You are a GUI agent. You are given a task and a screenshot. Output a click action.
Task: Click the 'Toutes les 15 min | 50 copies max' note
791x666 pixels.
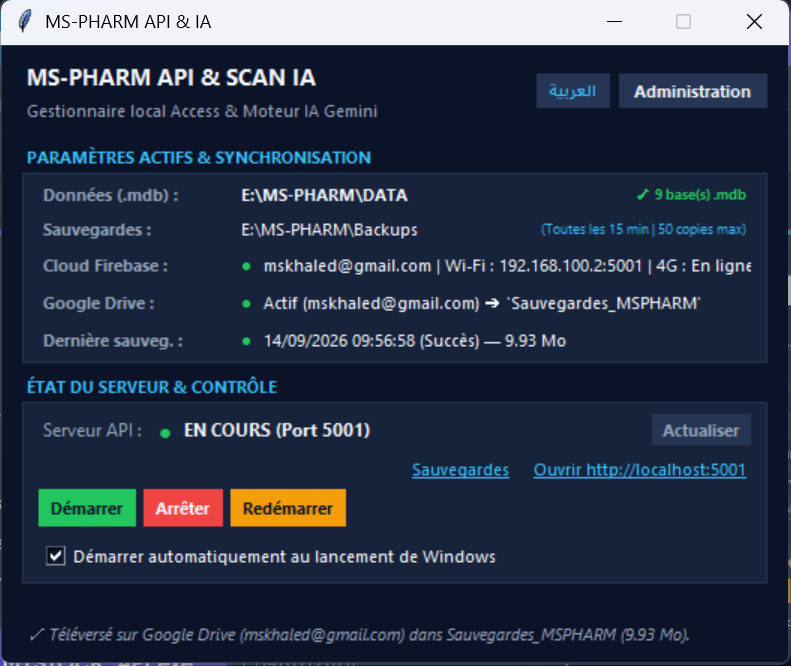point(643,230)
